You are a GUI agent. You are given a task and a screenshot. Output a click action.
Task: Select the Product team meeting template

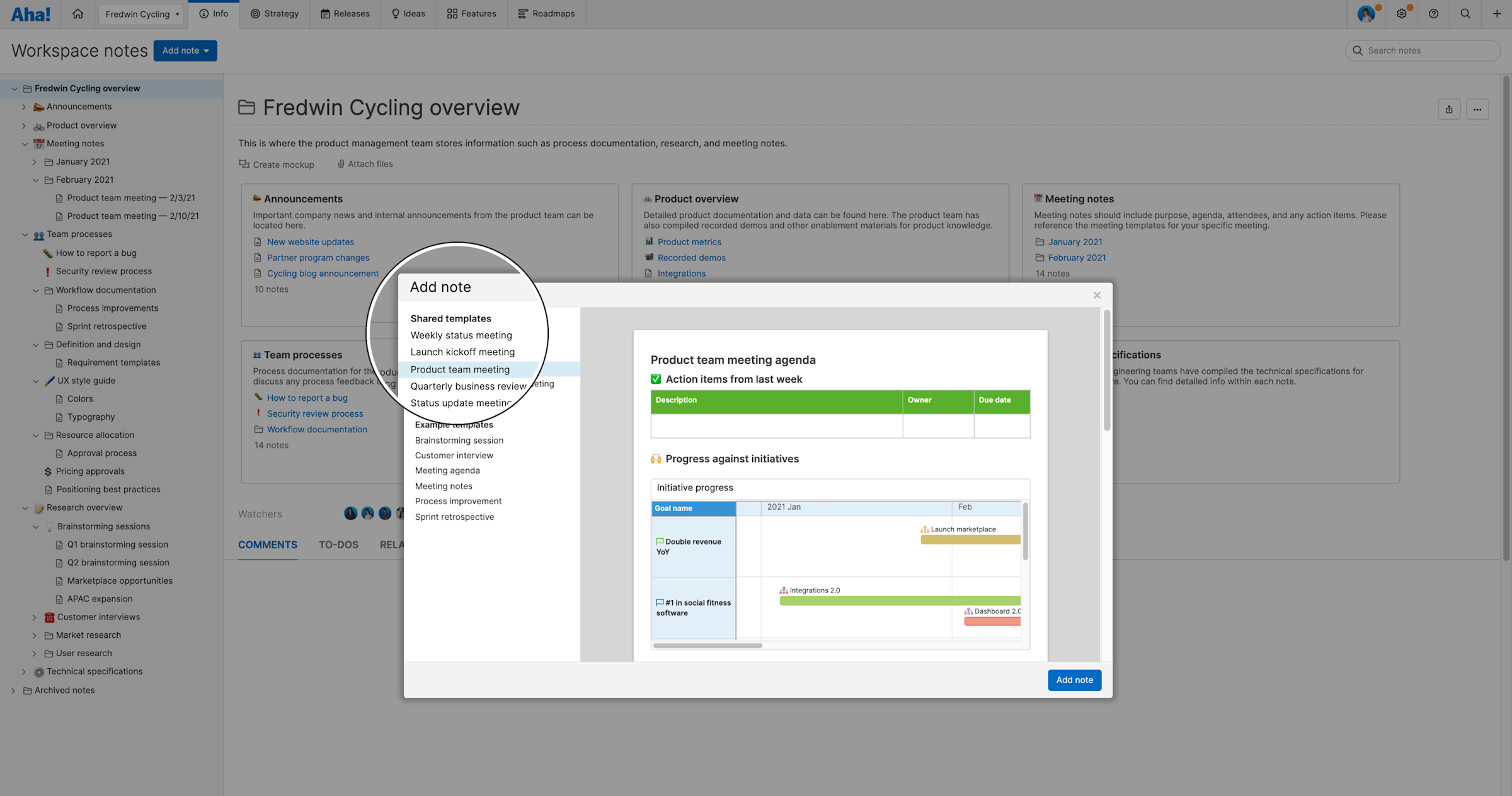[x=459, y=369]
